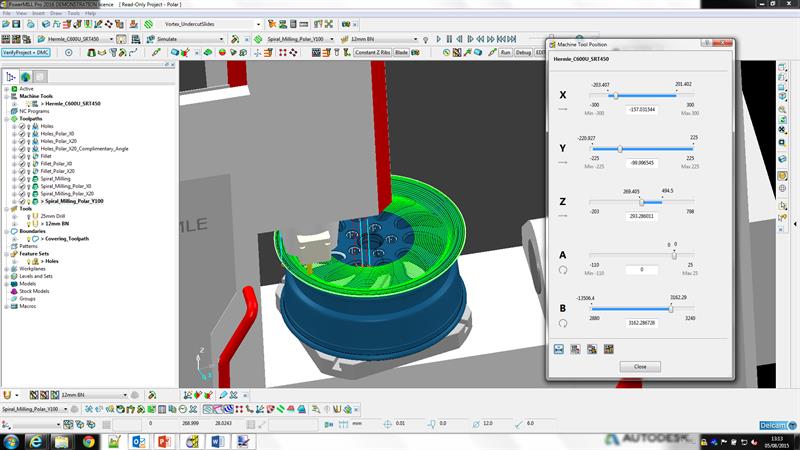Click the play simulation button
The height and width of the screenshot is (450, 800).
click(438, 39)
